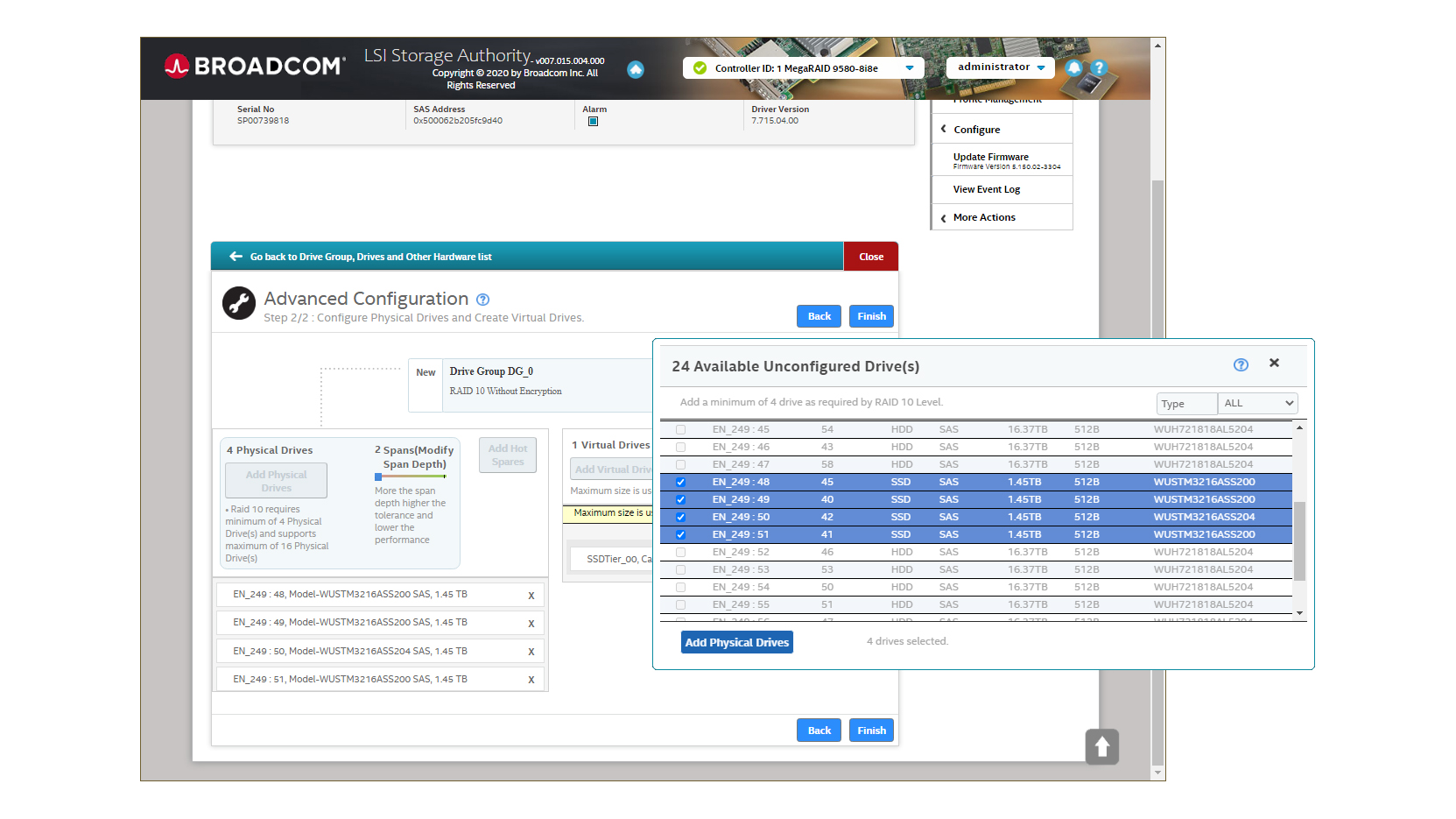Click the Broadcom logo in the header
The width and height of the screenshot is (1456, 819).
(254, 66)
